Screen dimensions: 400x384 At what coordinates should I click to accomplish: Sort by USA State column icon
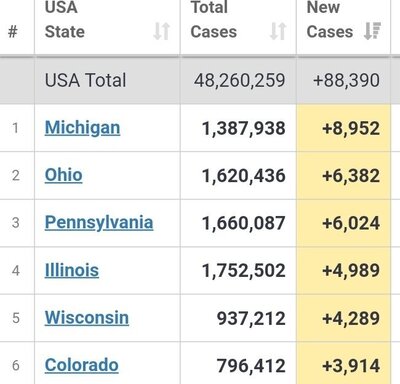click(162, 32)
